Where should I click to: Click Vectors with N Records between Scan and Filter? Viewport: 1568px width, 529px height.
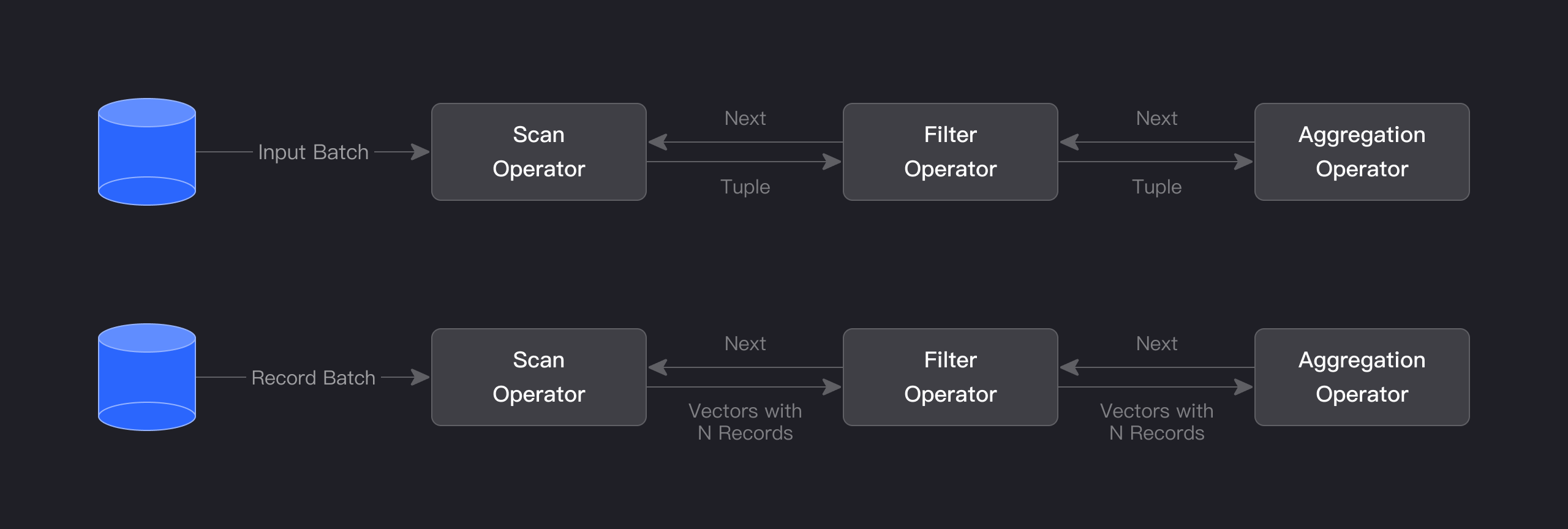[x=745, y=422]
